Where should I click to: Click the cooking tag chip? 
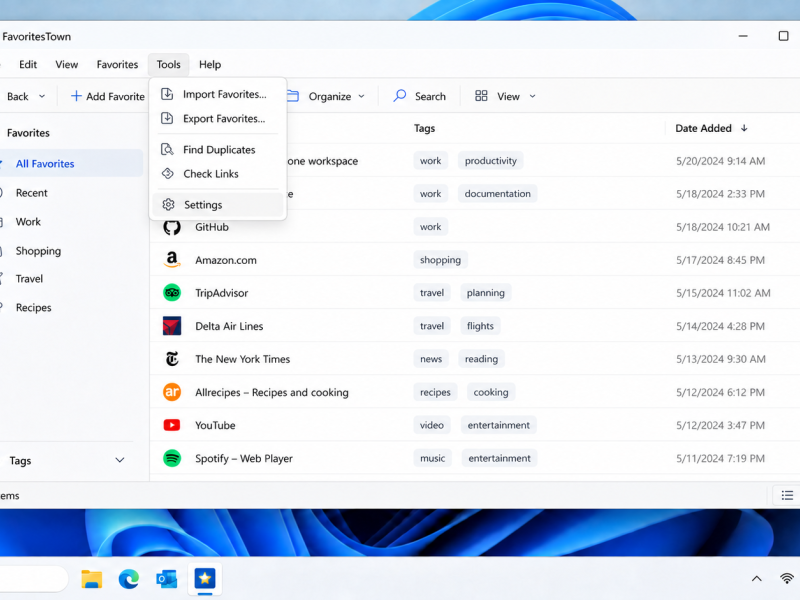point(491,392)
